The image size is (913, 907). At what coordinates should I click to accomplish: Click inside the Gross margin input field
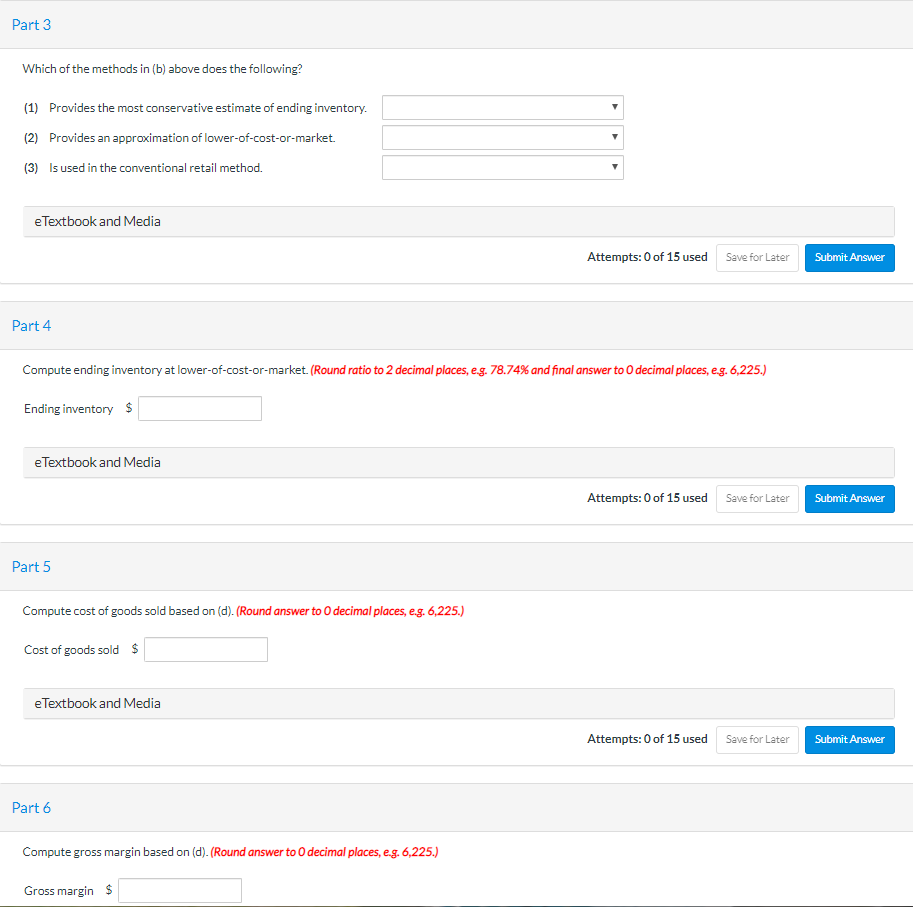(x=179, y=890)
